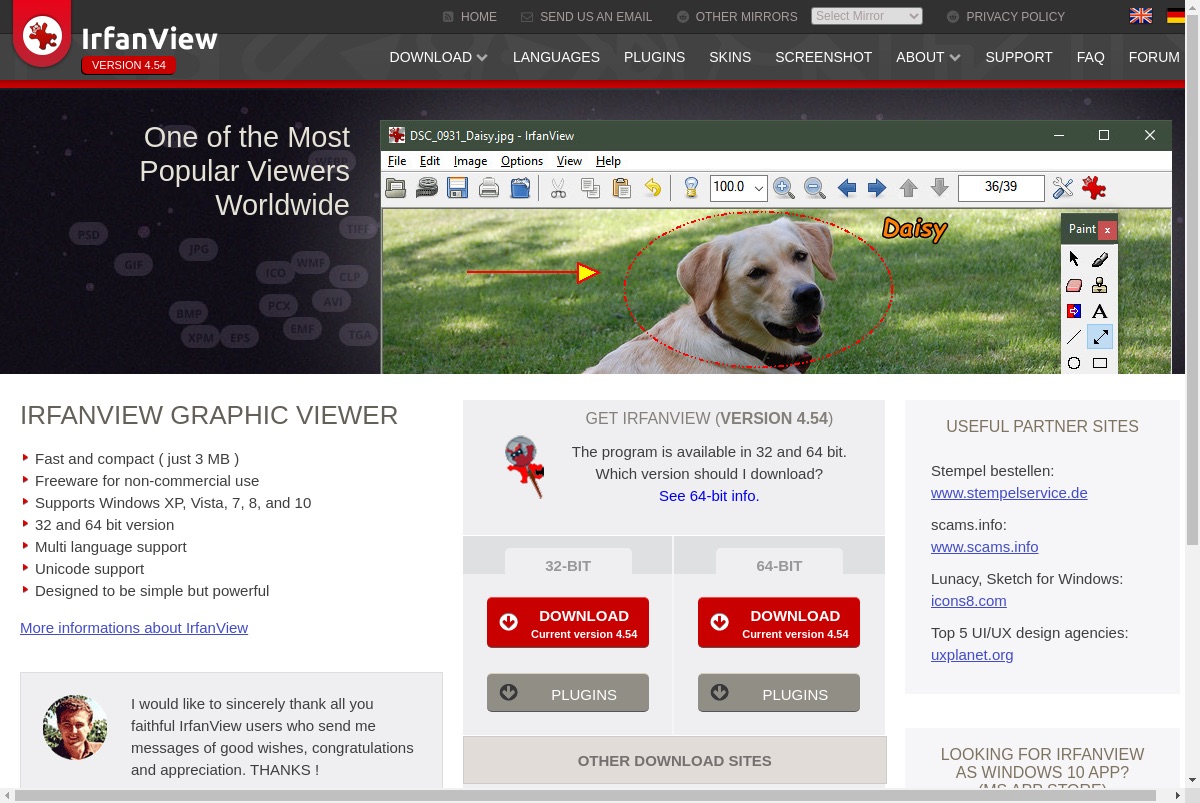Open File menu in IrfanView window
The width and height of the screenshot is (1200, 803).
tap(397, 161)
